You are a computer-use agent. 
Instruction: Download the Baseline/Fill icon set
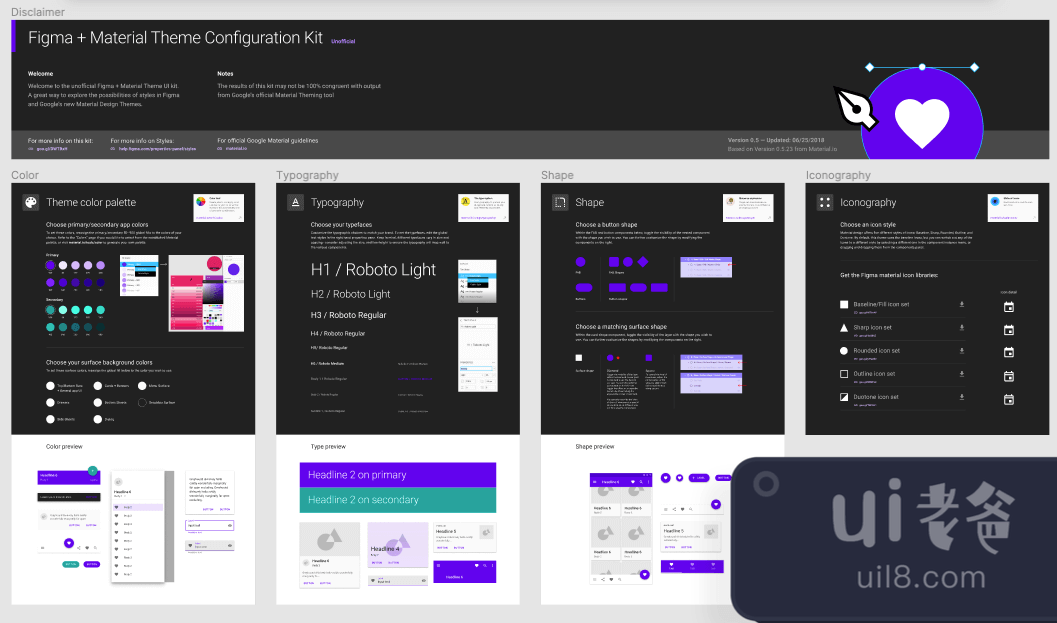pos(961,304)
